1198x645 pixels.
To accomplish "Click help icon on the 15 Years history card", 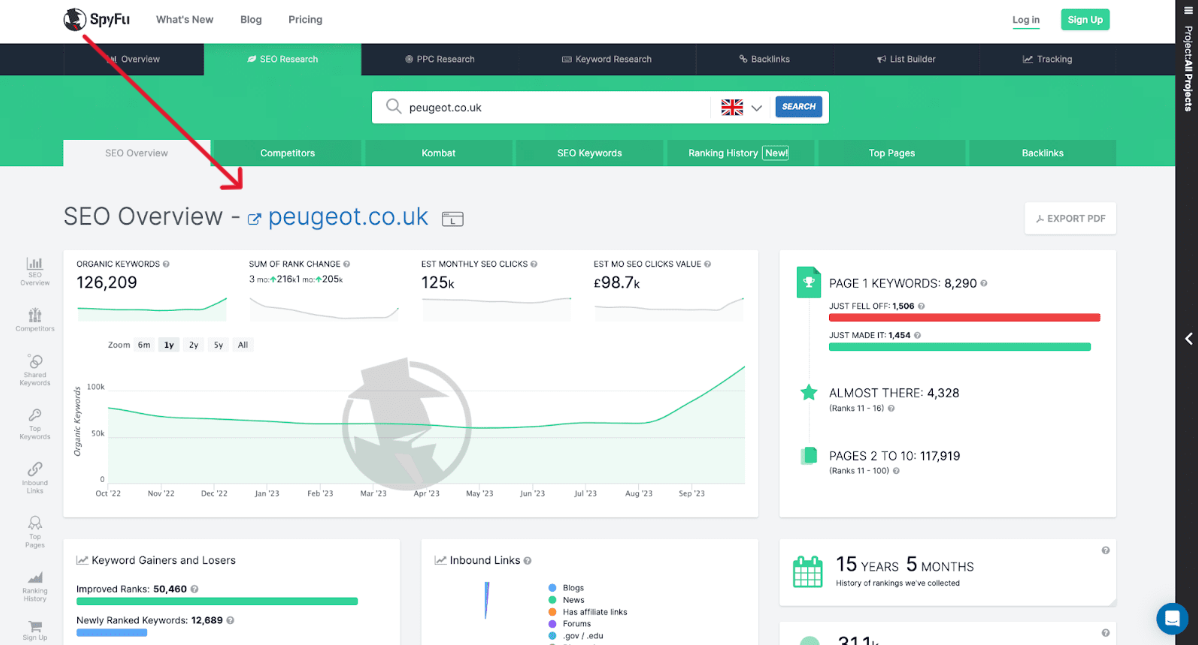I will (x=1106, y=550).
